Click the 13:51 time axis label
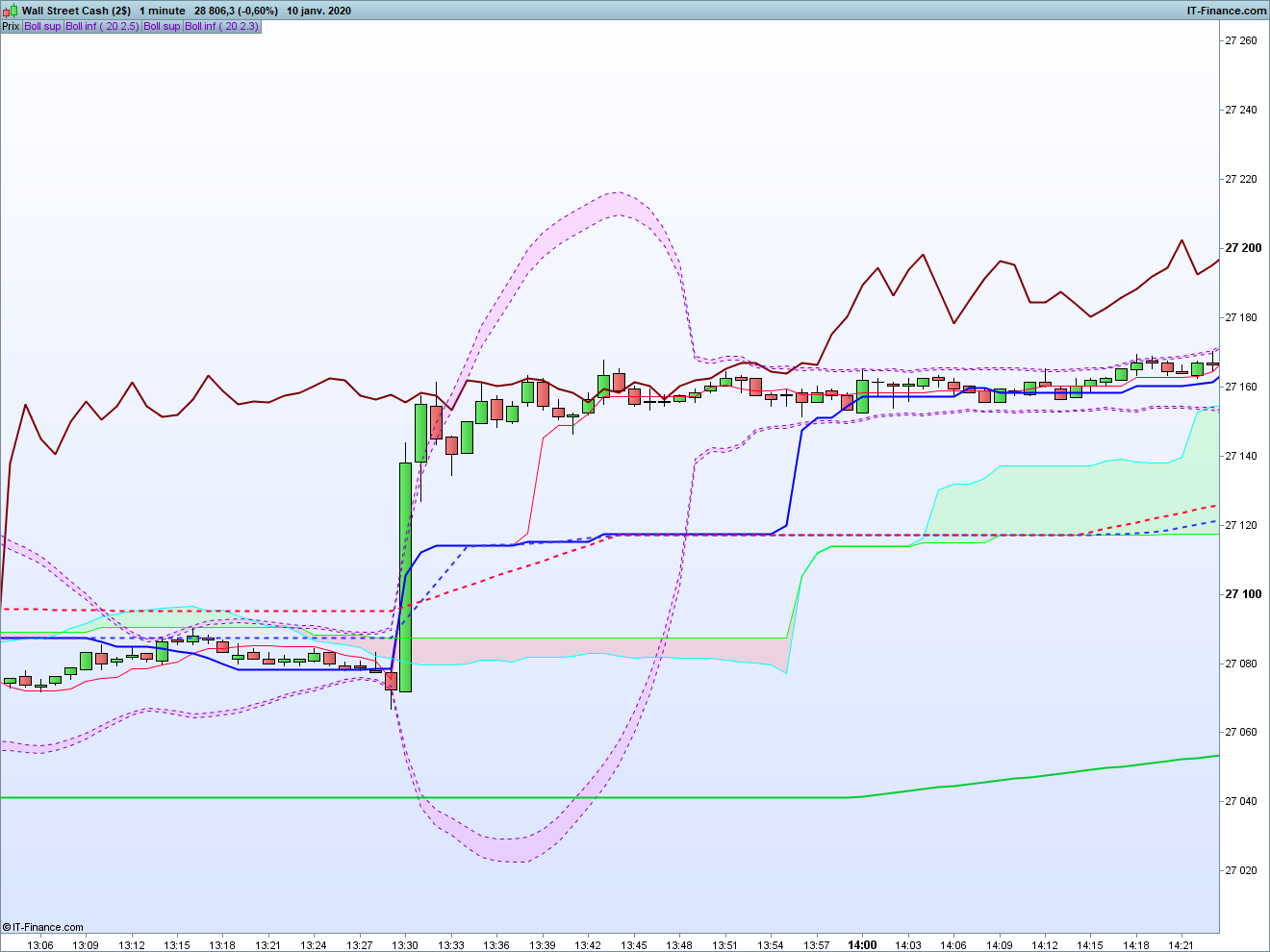This screenshot has width=1270, height=952. coord(725,945)
